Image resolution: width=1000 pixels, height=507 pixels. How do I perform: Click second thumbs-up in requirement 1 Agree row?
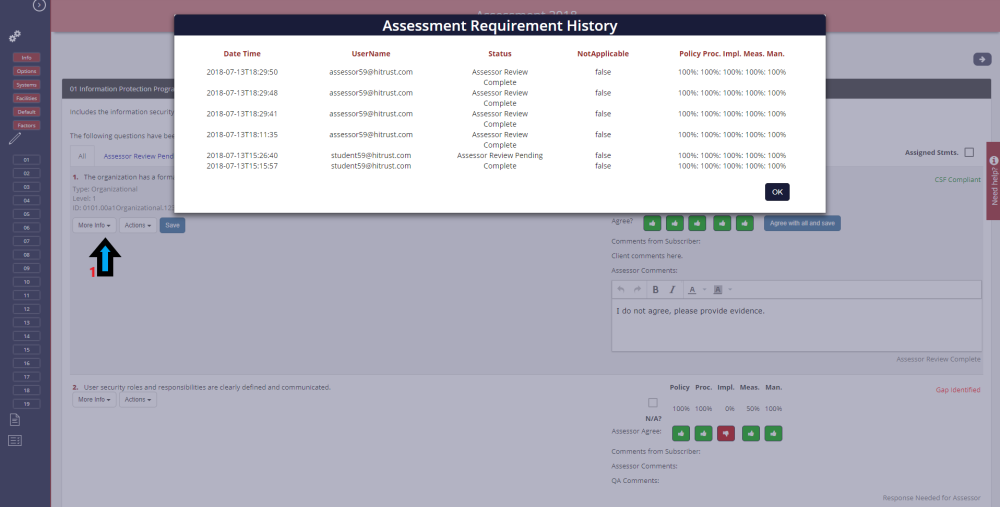pyautogui.click(x=675, y=223)
